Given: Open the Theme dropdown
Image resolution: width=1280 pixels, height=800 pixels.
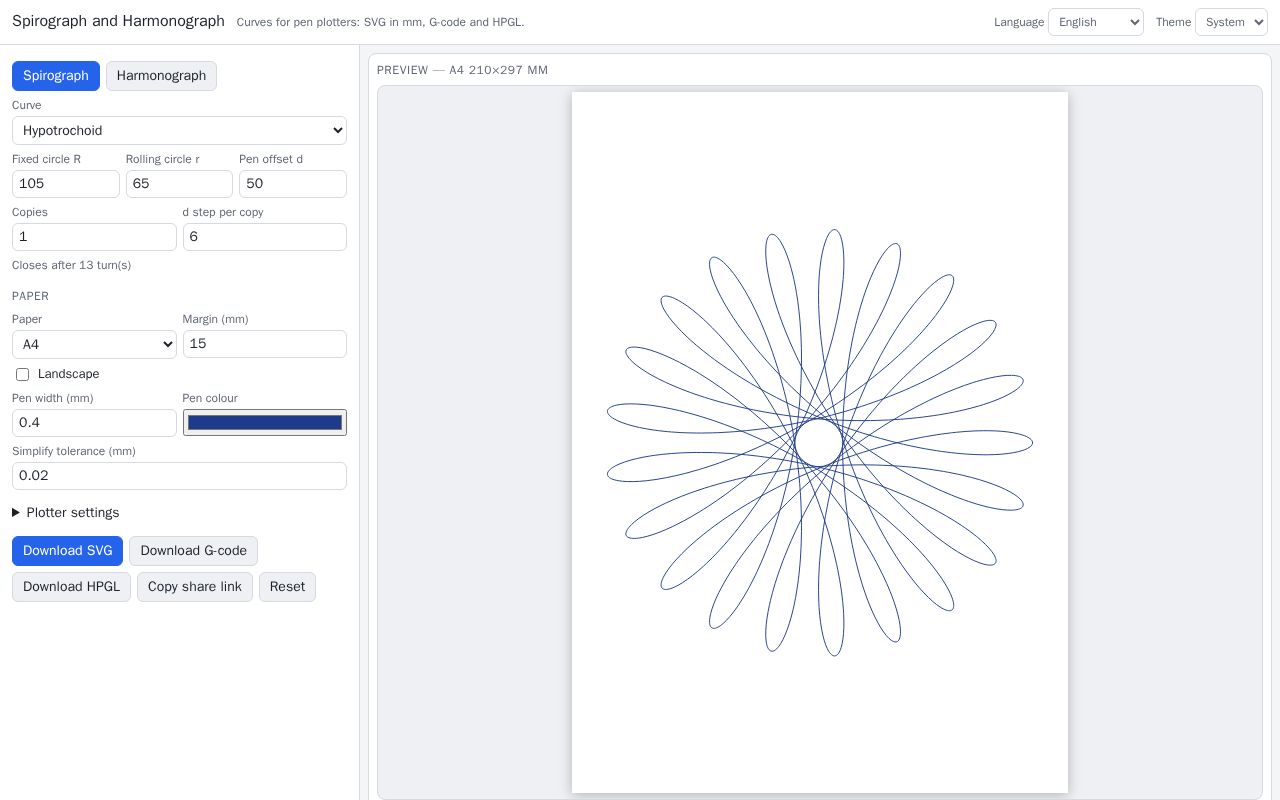Looking at the screenshot, I should (x=1231, y=22).
